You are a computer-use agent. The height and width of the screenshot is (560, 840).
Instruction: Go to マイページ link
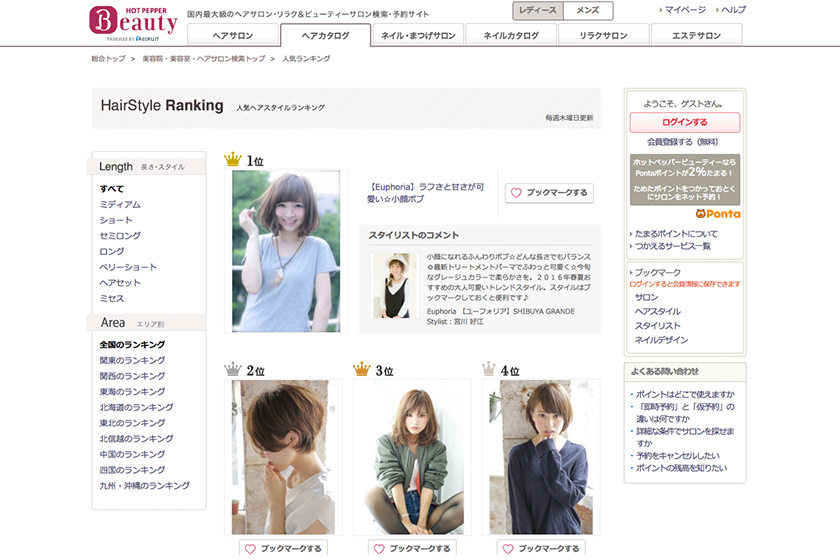(685, 10)
